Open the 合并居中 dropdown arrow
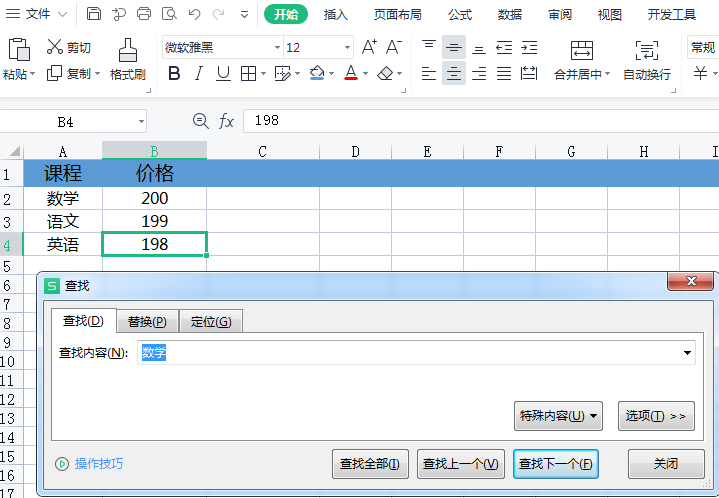The width and height of the screenshot is (719, 498). pyautogui.click(x=608, y=73)
